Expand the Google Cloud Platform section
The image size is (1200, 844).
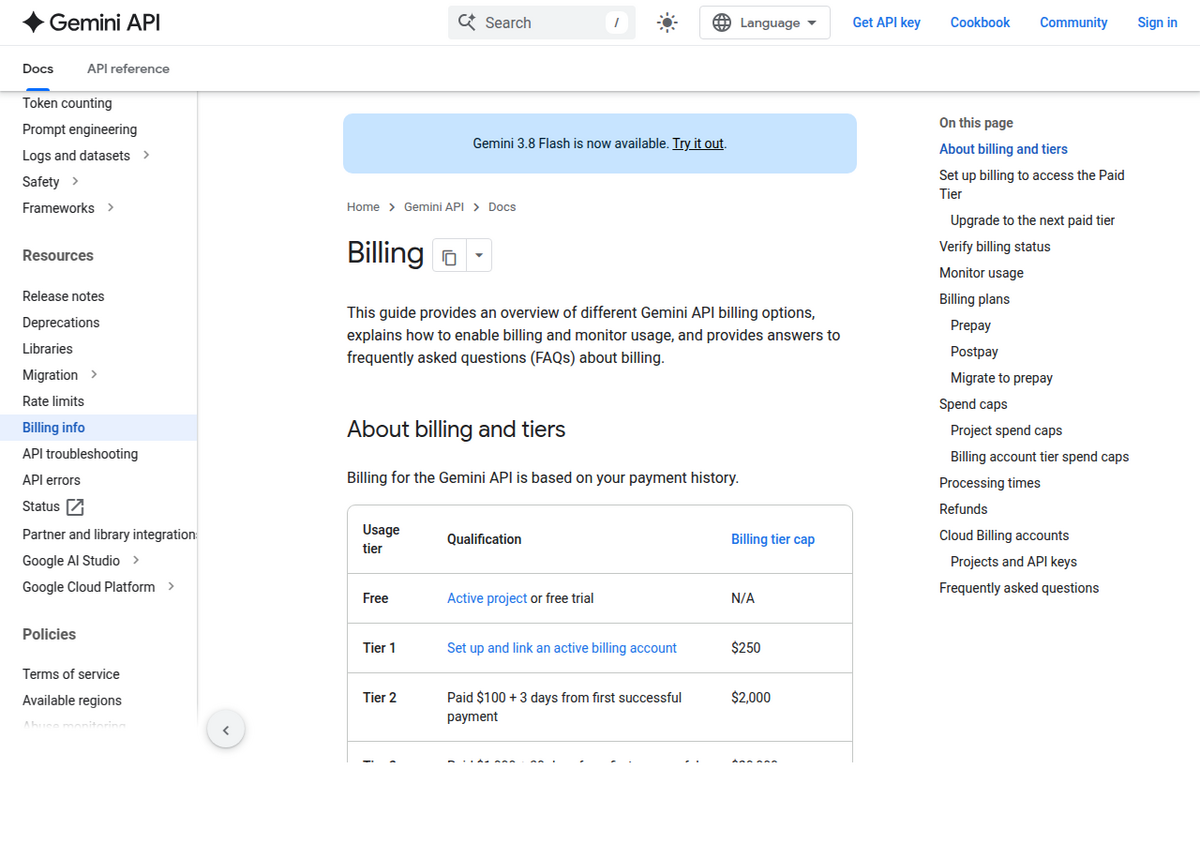[x=171, y=586]
